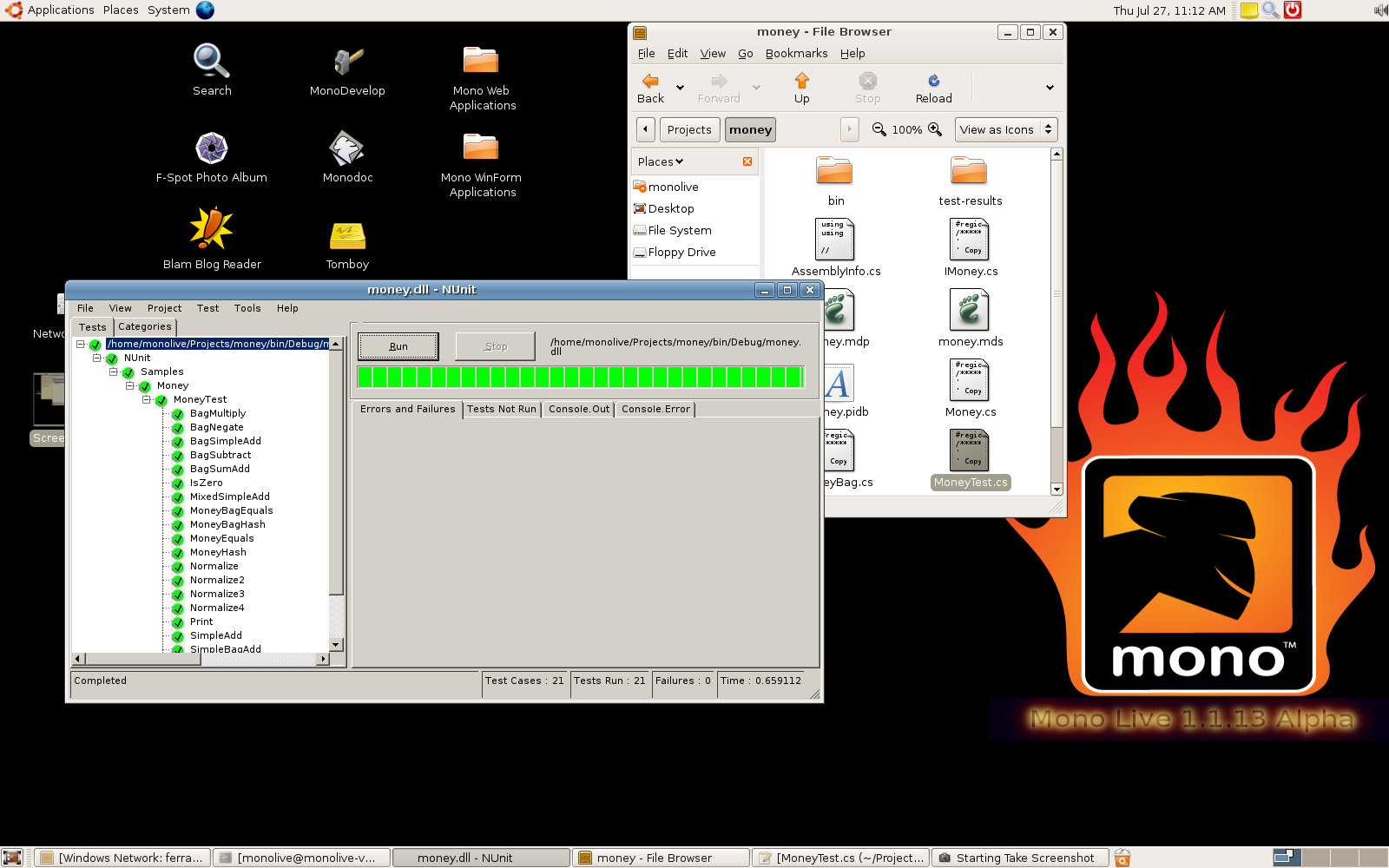
Task: Select the BagMultiply test in tree
Action: (218, 413)
